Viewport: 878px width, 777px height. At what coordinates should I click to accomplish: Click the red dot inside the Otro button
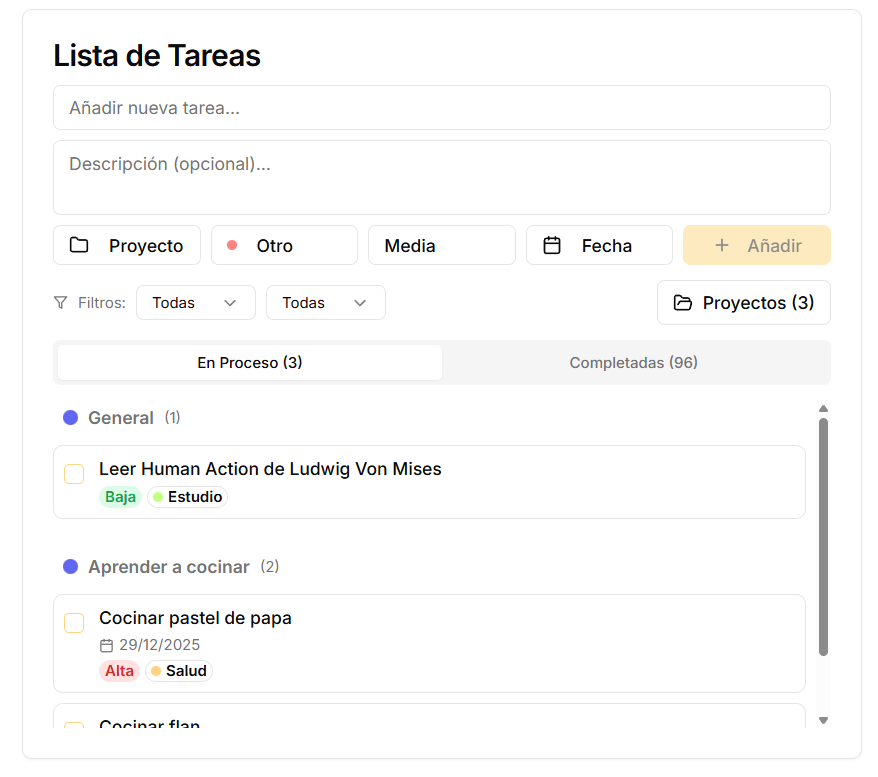(x=233, y=243)
